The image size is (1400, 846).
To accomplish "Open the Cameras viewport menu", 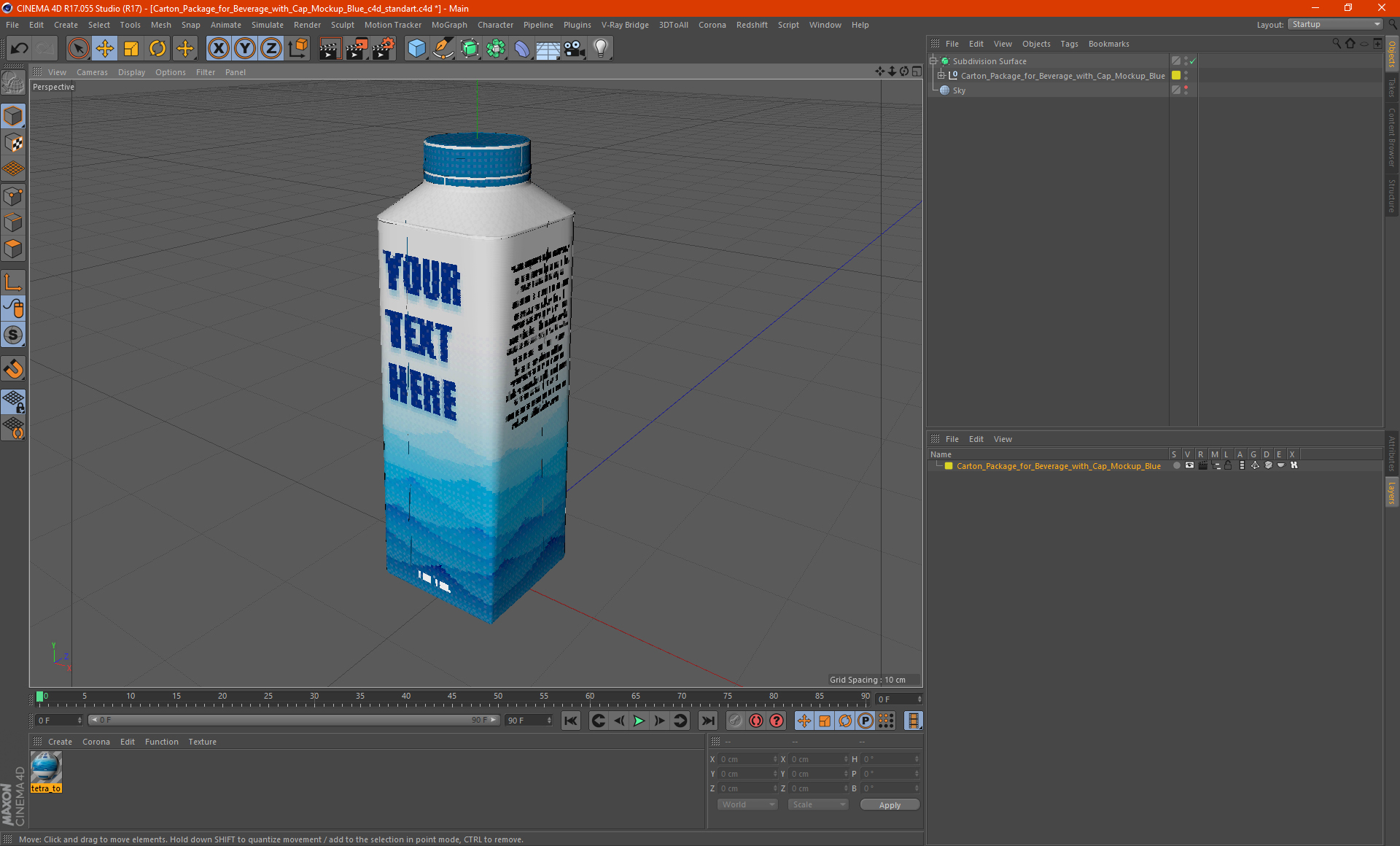I will [x=92, y=72].
